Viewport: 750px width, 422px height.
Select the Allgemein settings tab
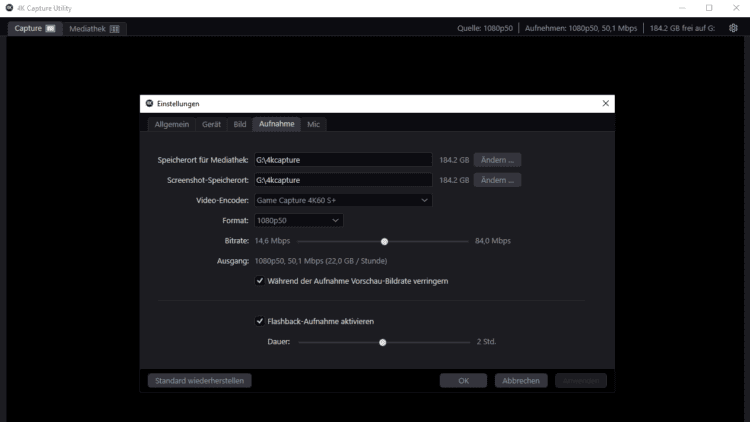pos(171,124)
